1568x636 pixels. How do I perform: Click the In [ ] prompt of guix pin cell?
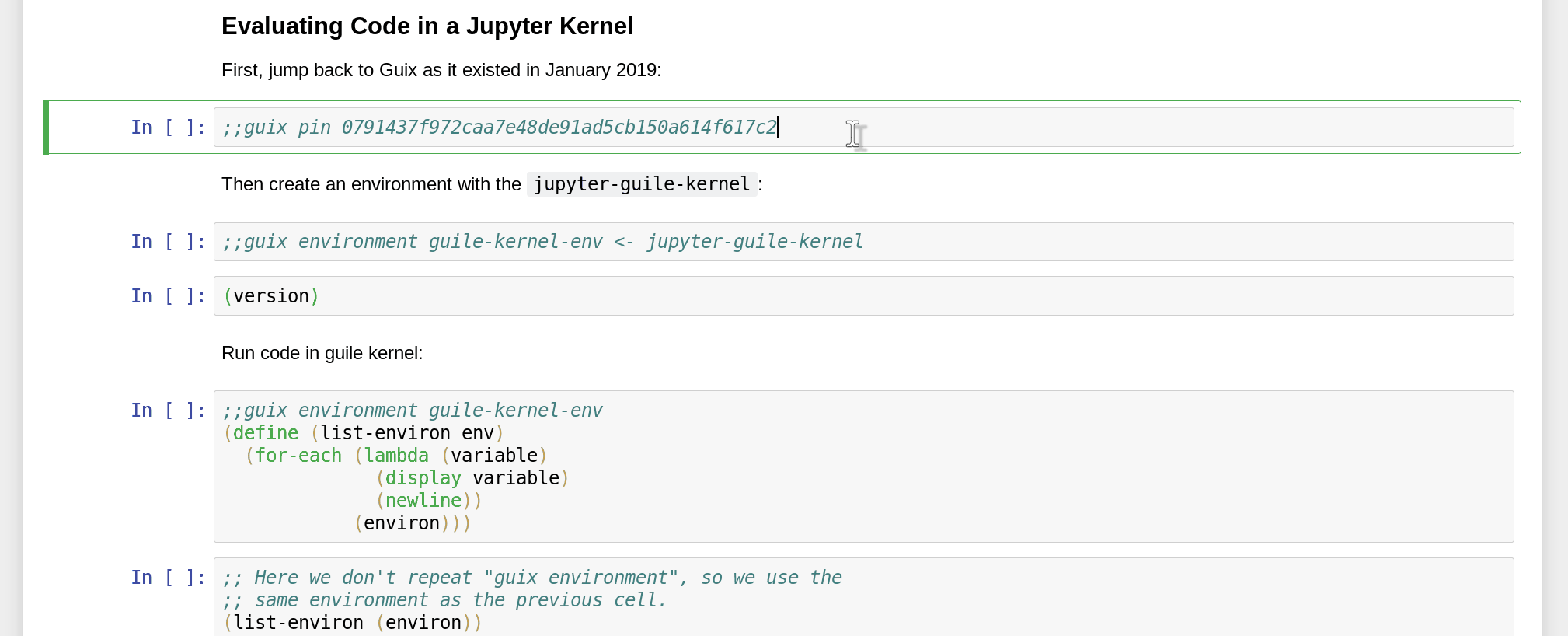coord(169,128)
